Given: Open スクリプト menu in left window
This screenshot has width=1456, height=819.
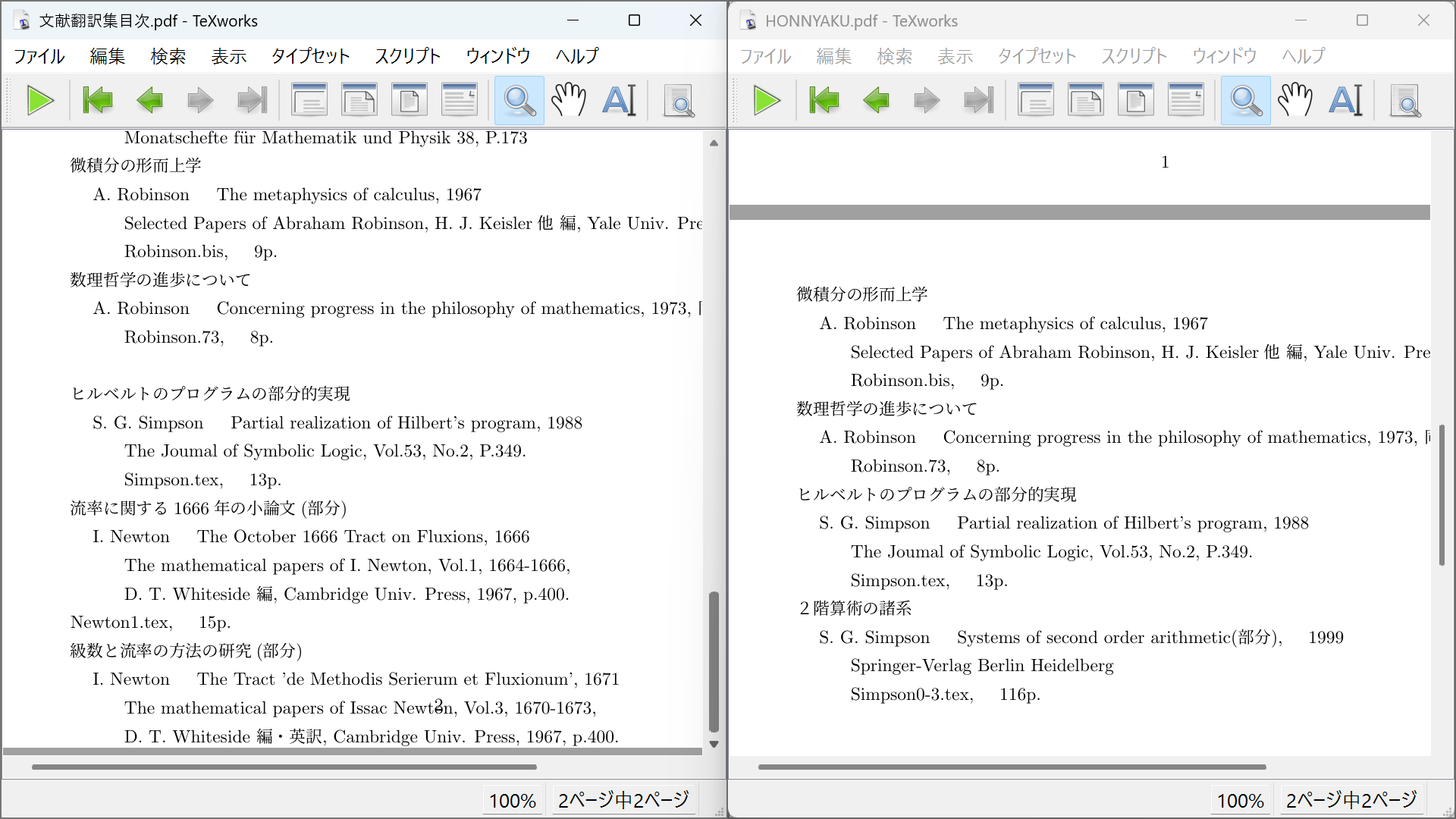Looking at the screenshot, I should pyautogui.click(x=407, y=56).
